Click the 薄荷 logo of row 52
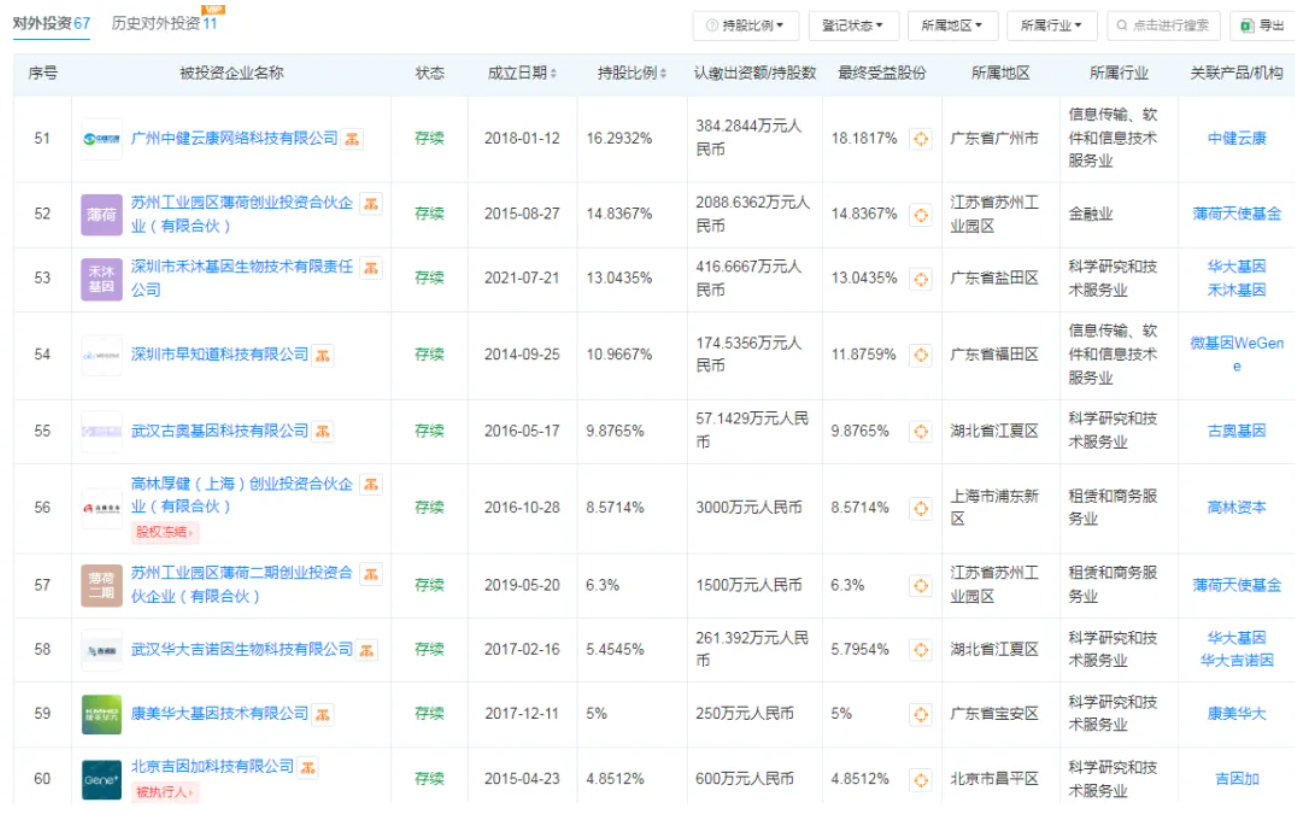 (102, 215)
